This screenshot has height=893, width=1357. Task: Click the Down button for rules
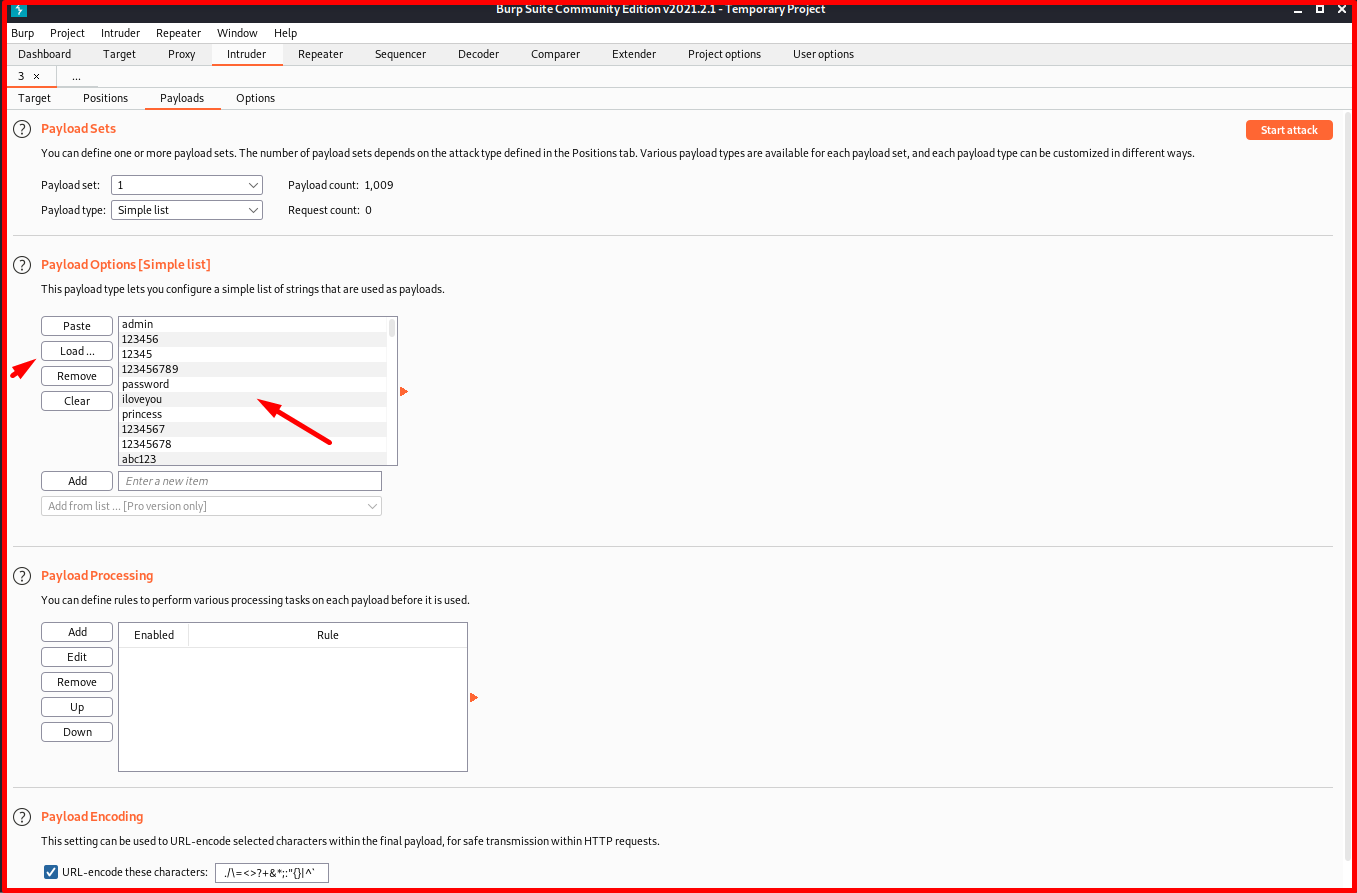pos(77,732)
